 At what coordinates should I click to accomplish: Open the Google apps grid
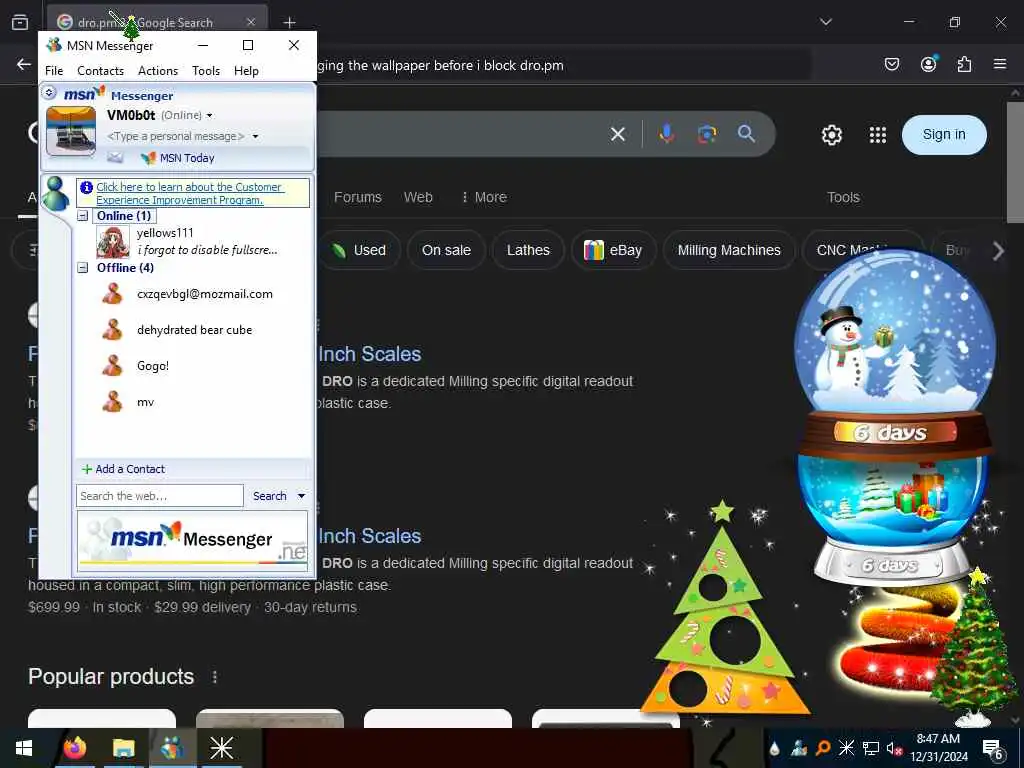(x=878, y=135)
